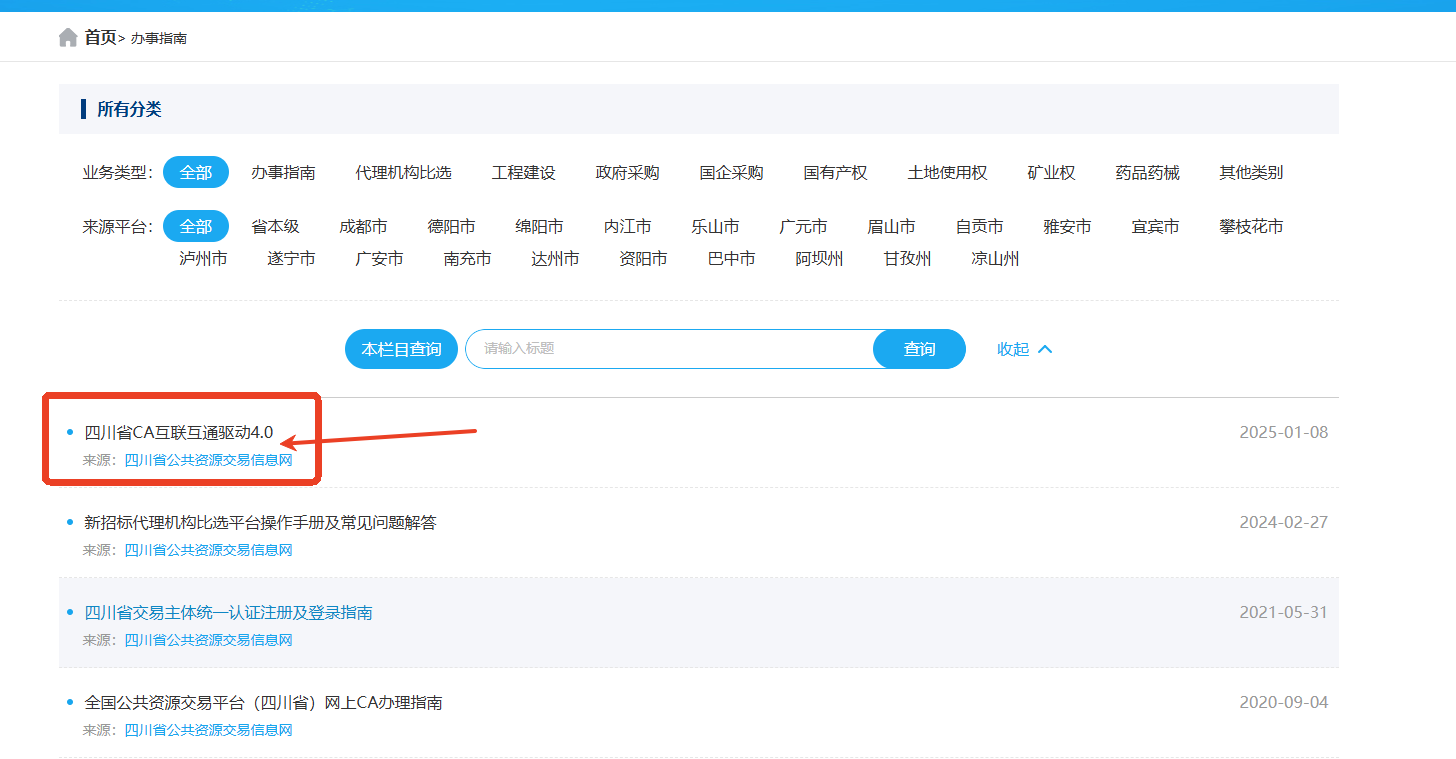The image size is (1456, 759).
Task: Select 其他类别 business type
Action: (1251, 172)
